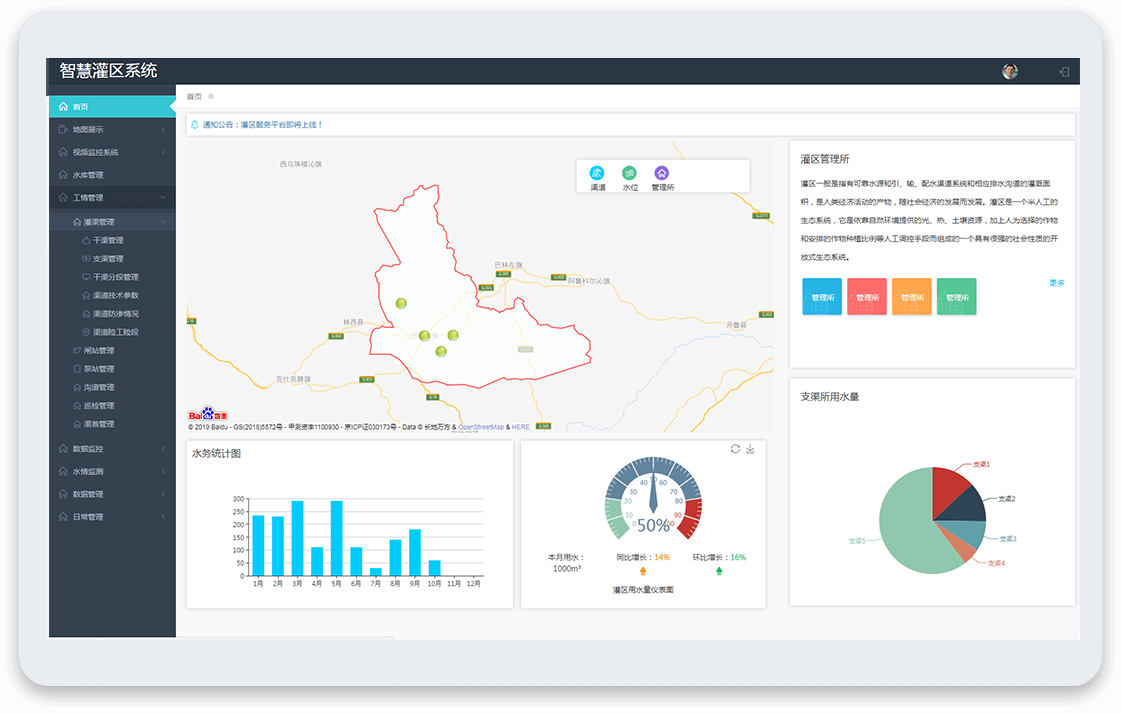Open the 干渠管理 tree item

click(108, 241)
